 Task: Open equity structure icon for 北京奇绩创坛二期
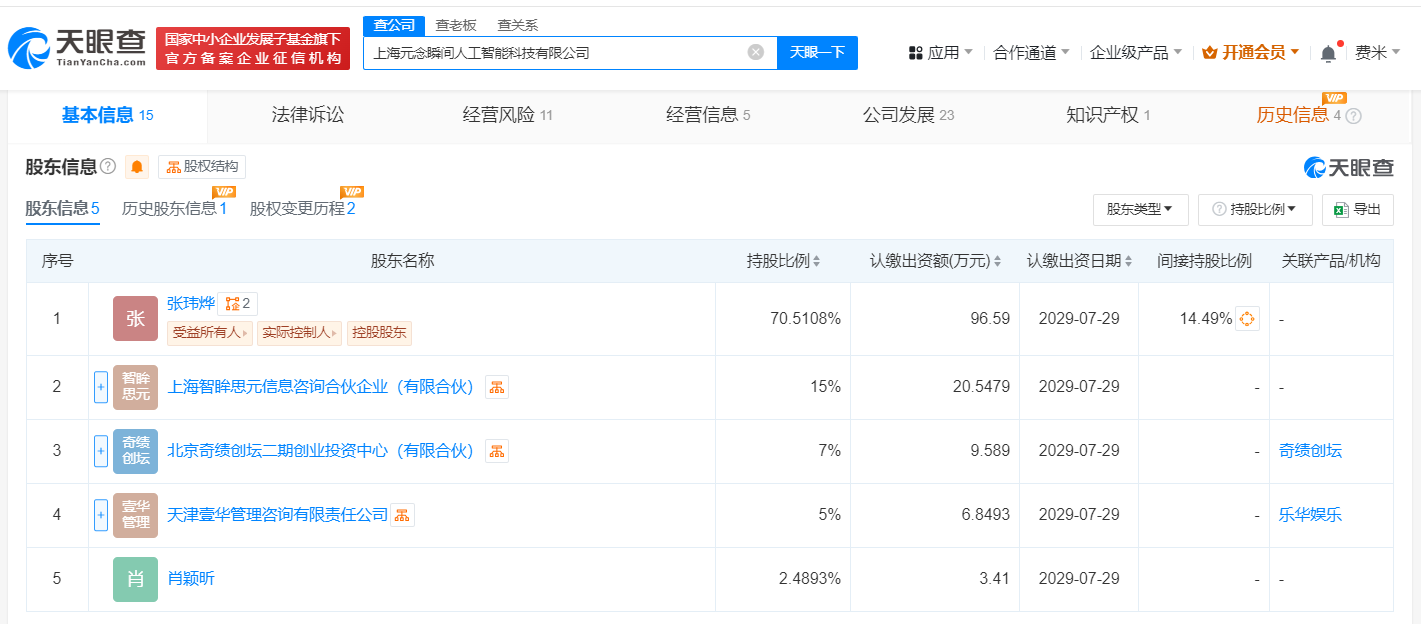click(496, 451)
